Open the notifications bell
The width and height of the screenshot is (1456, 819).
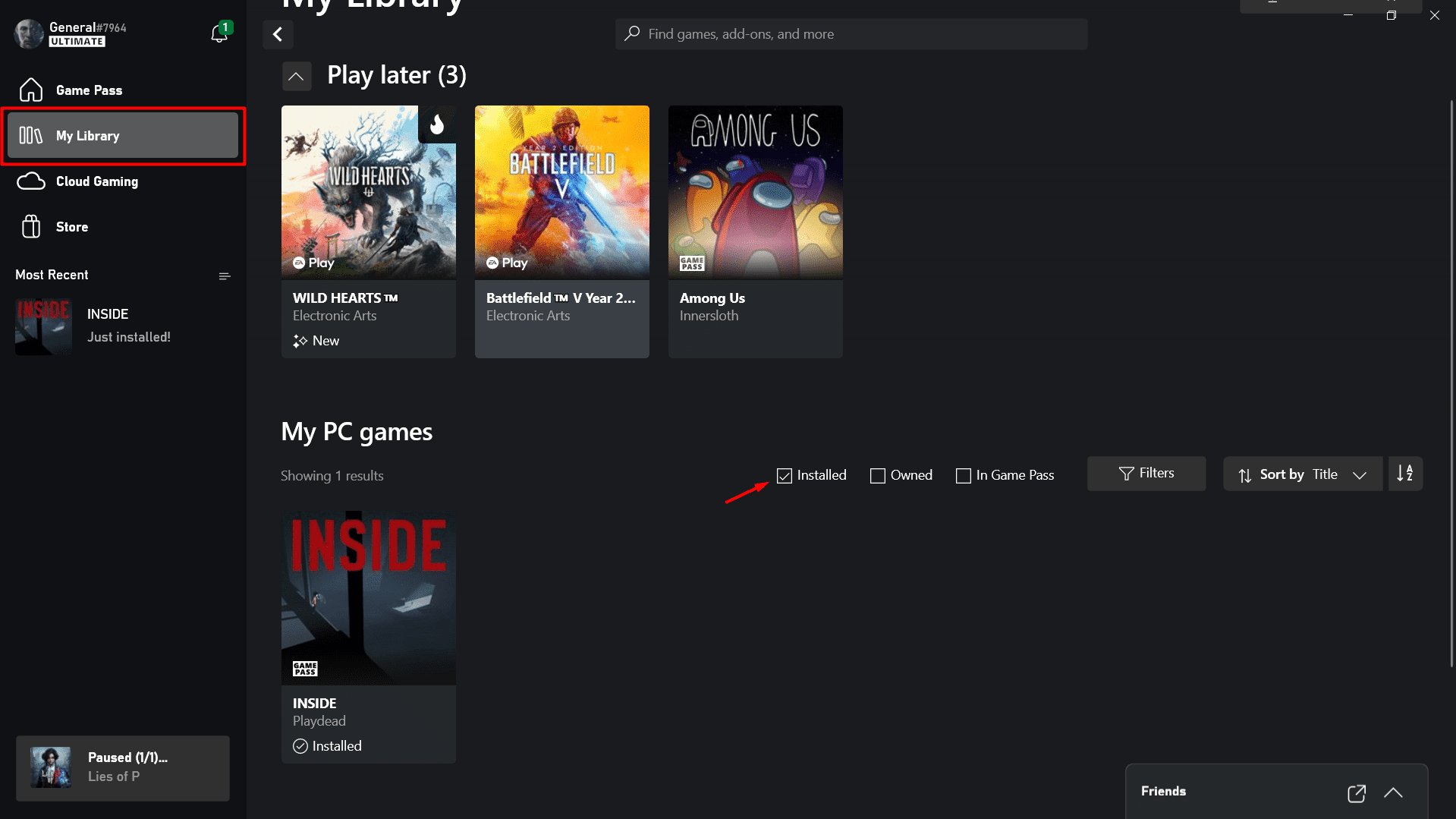coord(219,33)
